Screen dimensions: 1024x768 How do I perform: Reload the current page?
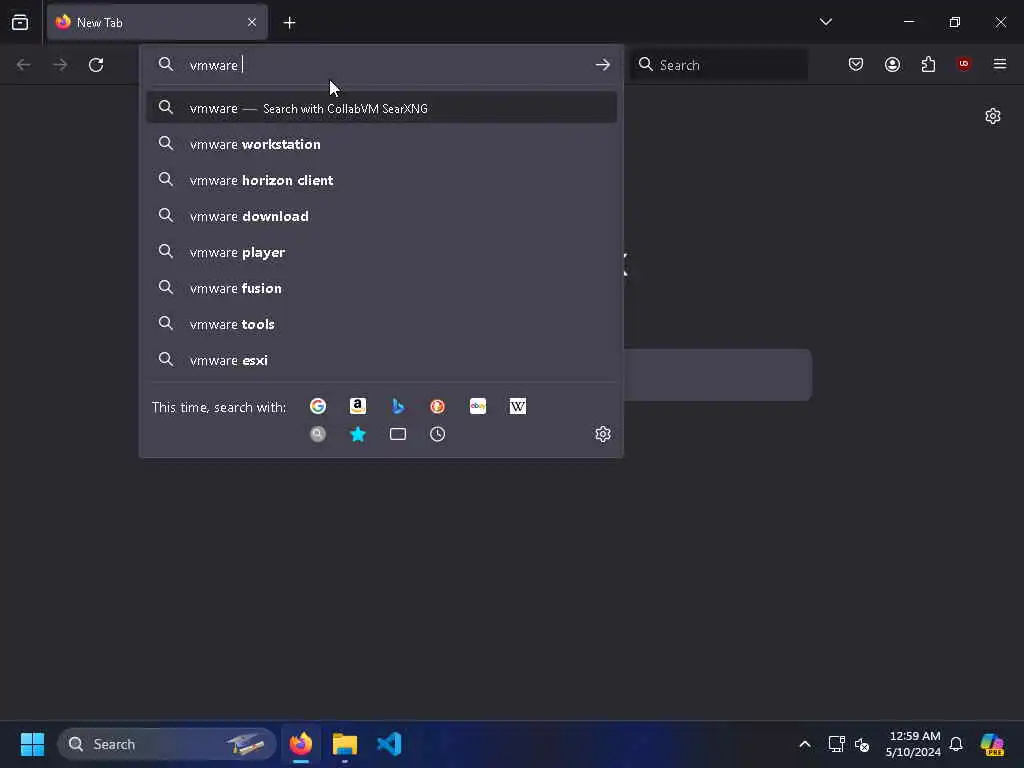click(96, 65)
